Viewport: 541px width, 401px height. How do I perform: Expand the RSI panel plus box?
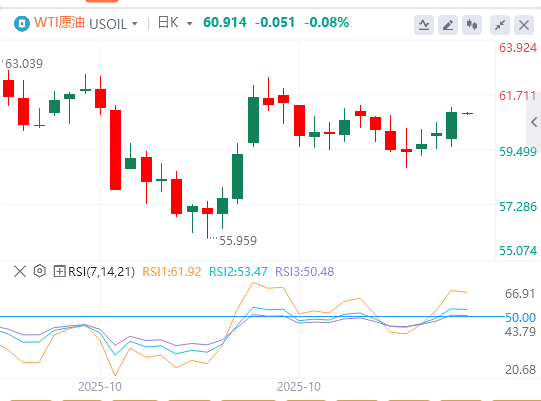pos(59,271)
